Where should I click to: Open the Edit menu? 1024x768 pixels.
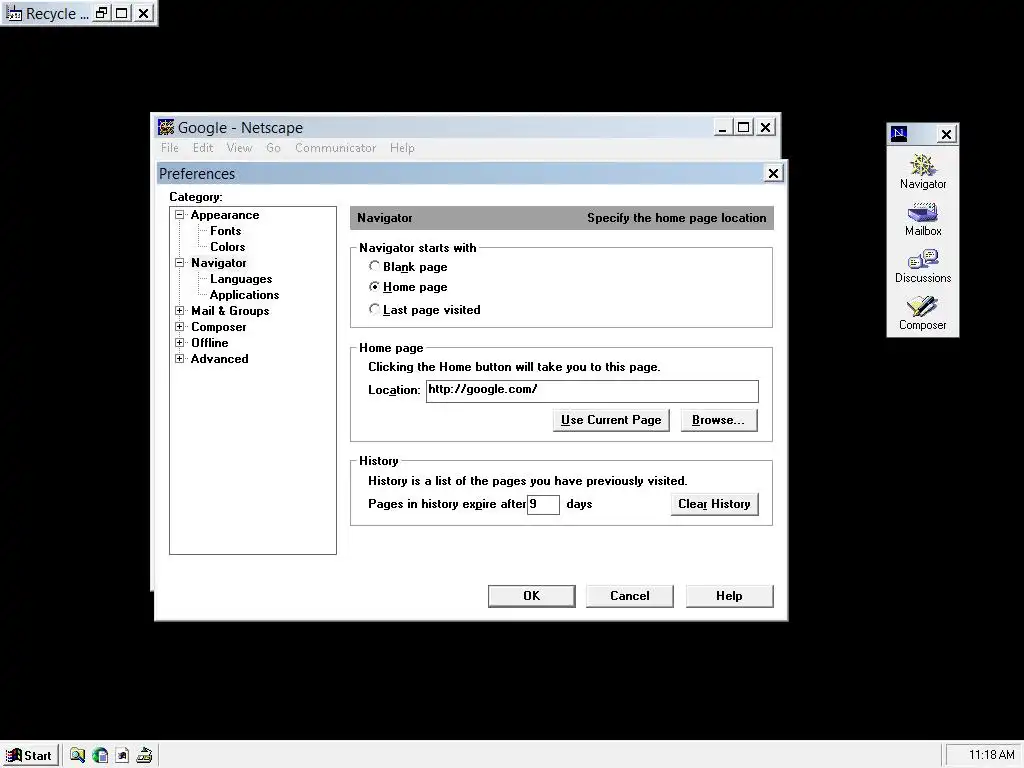click(203, 148)
